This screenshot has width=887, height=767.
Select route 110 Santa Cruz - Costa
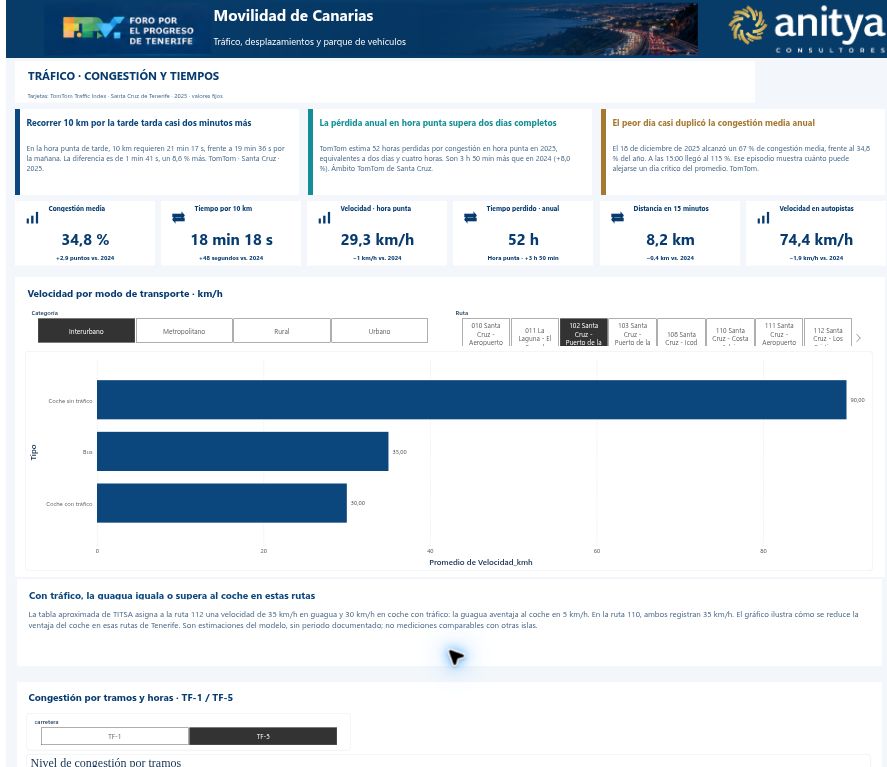(x=730, y=333)
